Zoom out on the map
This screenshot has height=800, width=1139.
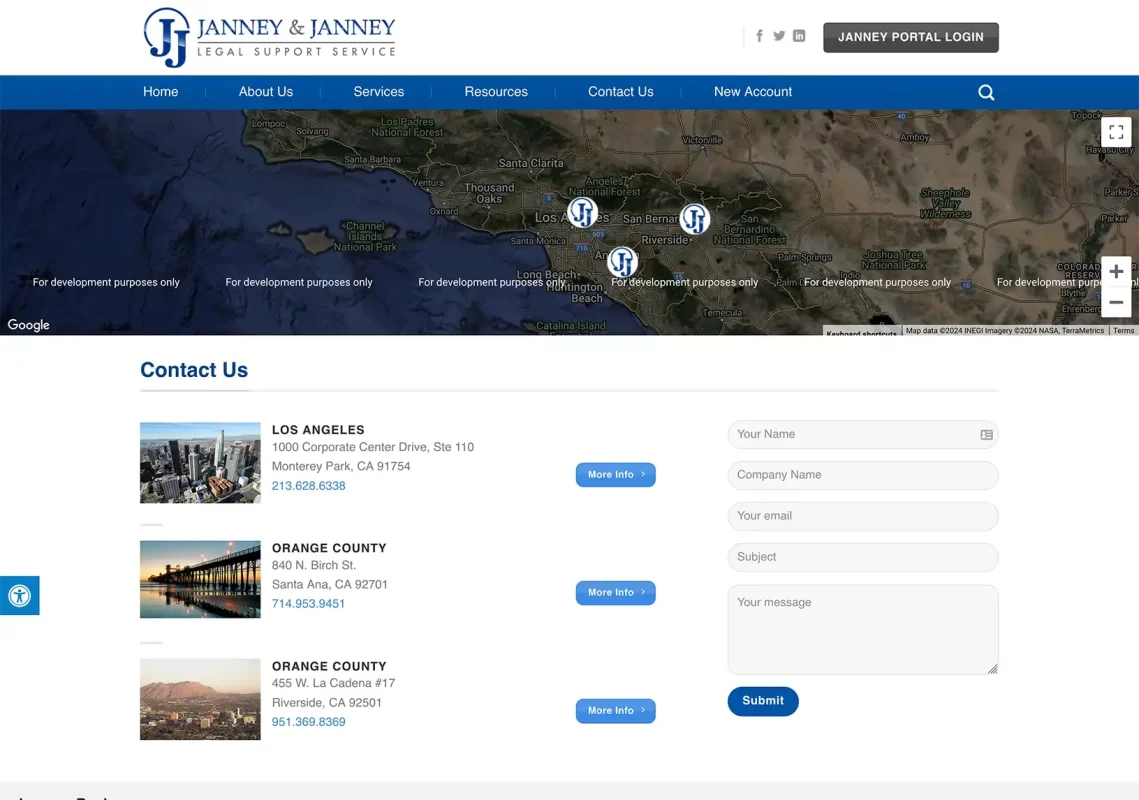1116,302
